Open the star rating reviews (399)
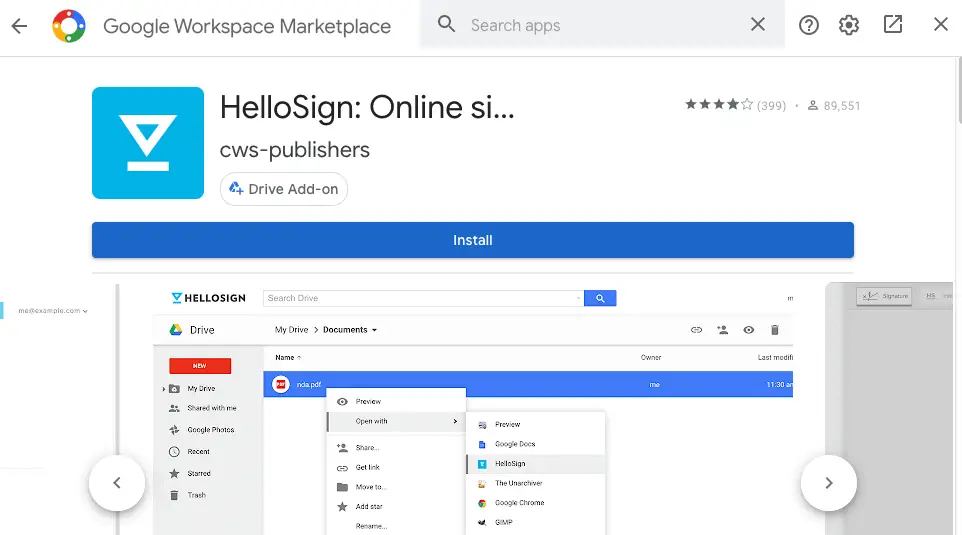The height and width of the screenshot is (535, 962). point(735,105)
